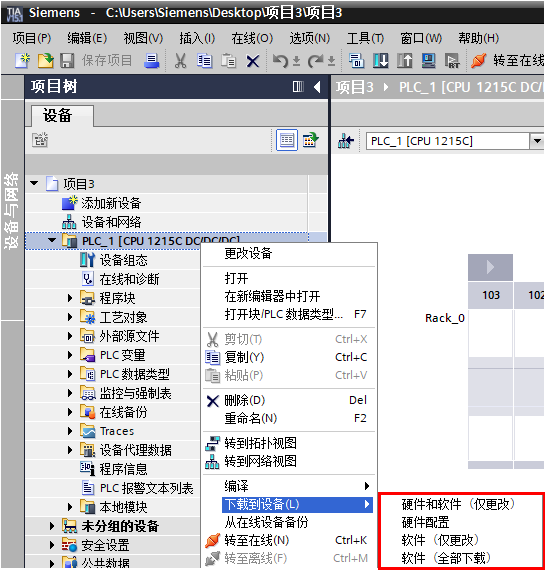
Task: Click 添加新设备 in project tree
Action: [x=111, y=203]
